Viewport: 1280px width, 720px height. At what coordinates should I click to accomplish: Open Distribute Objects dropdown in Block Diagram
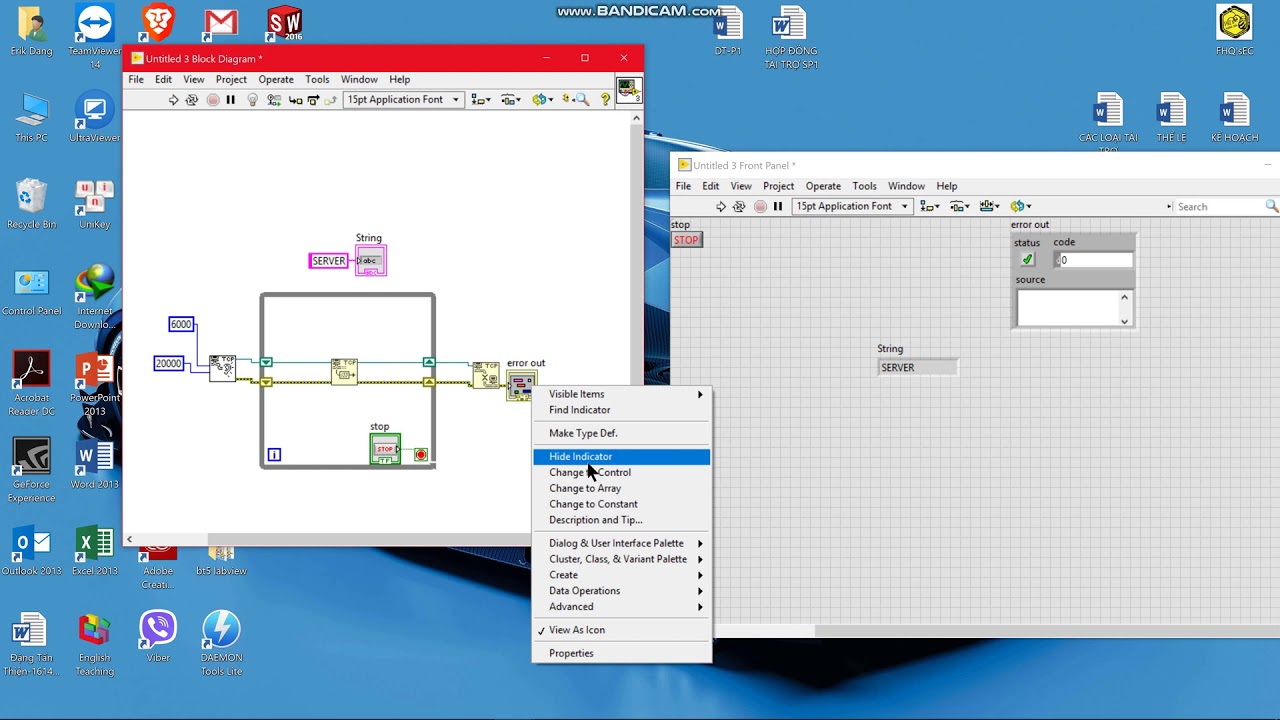point(511,100)
